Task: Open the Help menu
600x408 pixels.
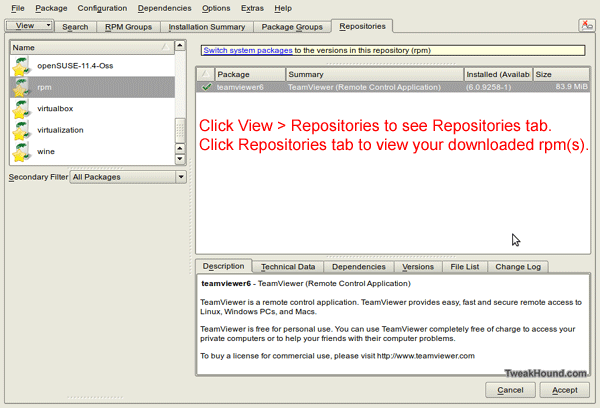Action: point(283,8)
